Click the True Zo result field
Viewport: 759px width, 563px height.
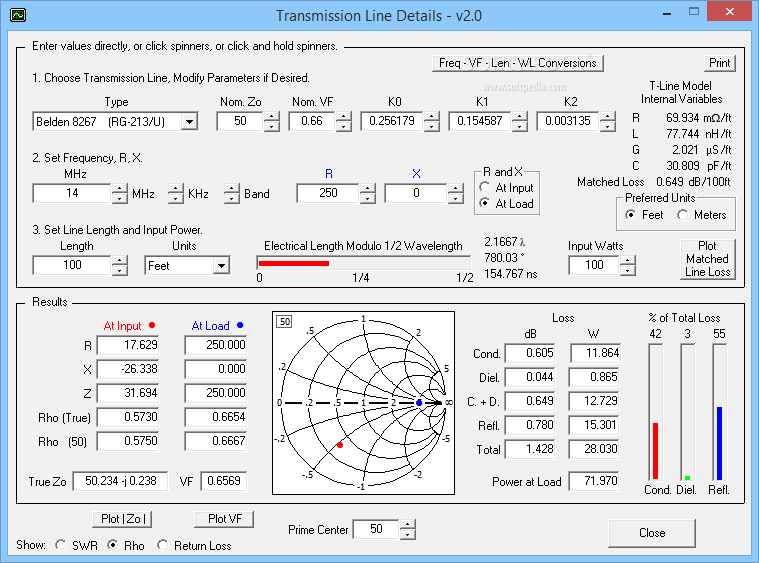[121, 481]
